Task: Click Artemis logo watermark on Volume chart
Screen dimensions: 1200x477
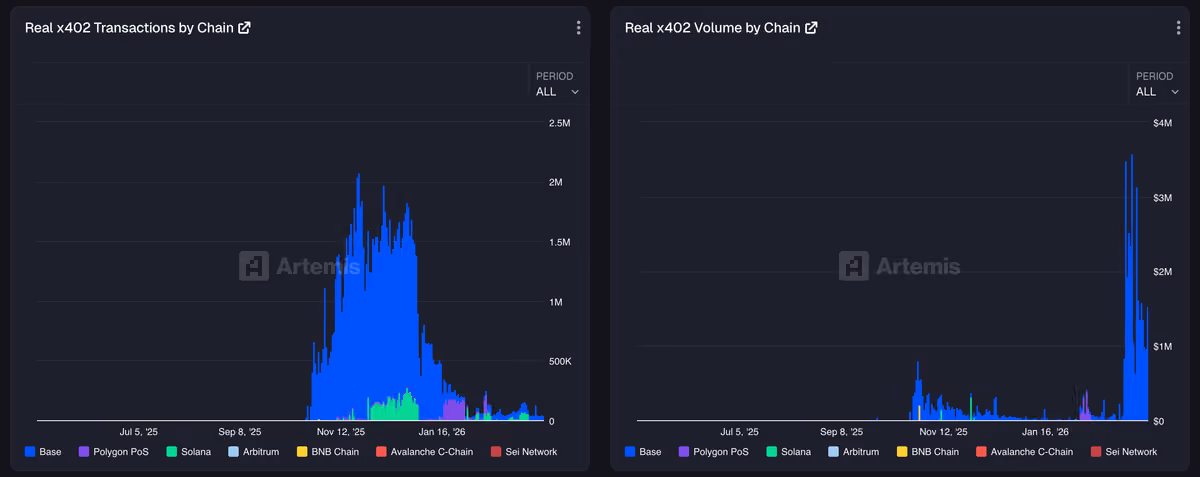Action: pyautogui.click(x=899, y=266)
